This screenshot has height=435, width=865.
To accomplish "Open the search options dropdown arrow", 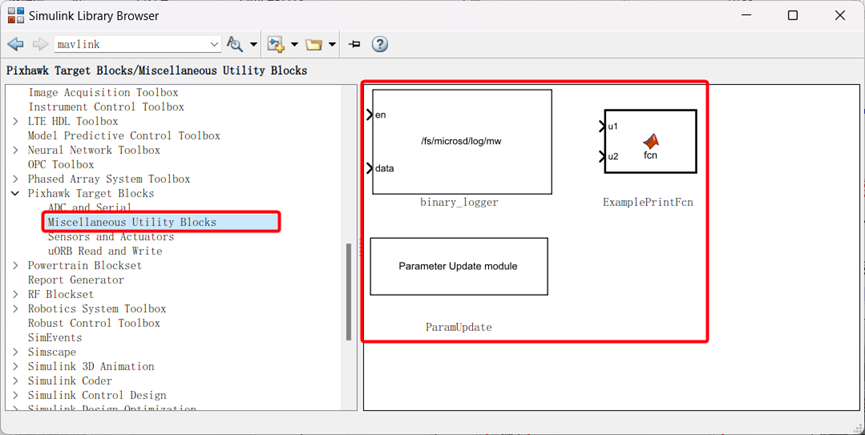I will click(x=253, y=44).
